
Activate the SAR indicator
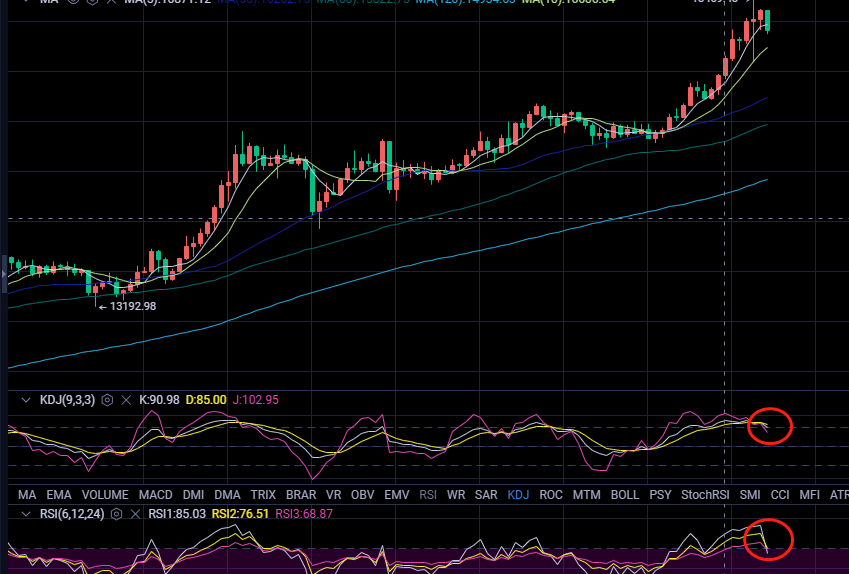point(486,494)
